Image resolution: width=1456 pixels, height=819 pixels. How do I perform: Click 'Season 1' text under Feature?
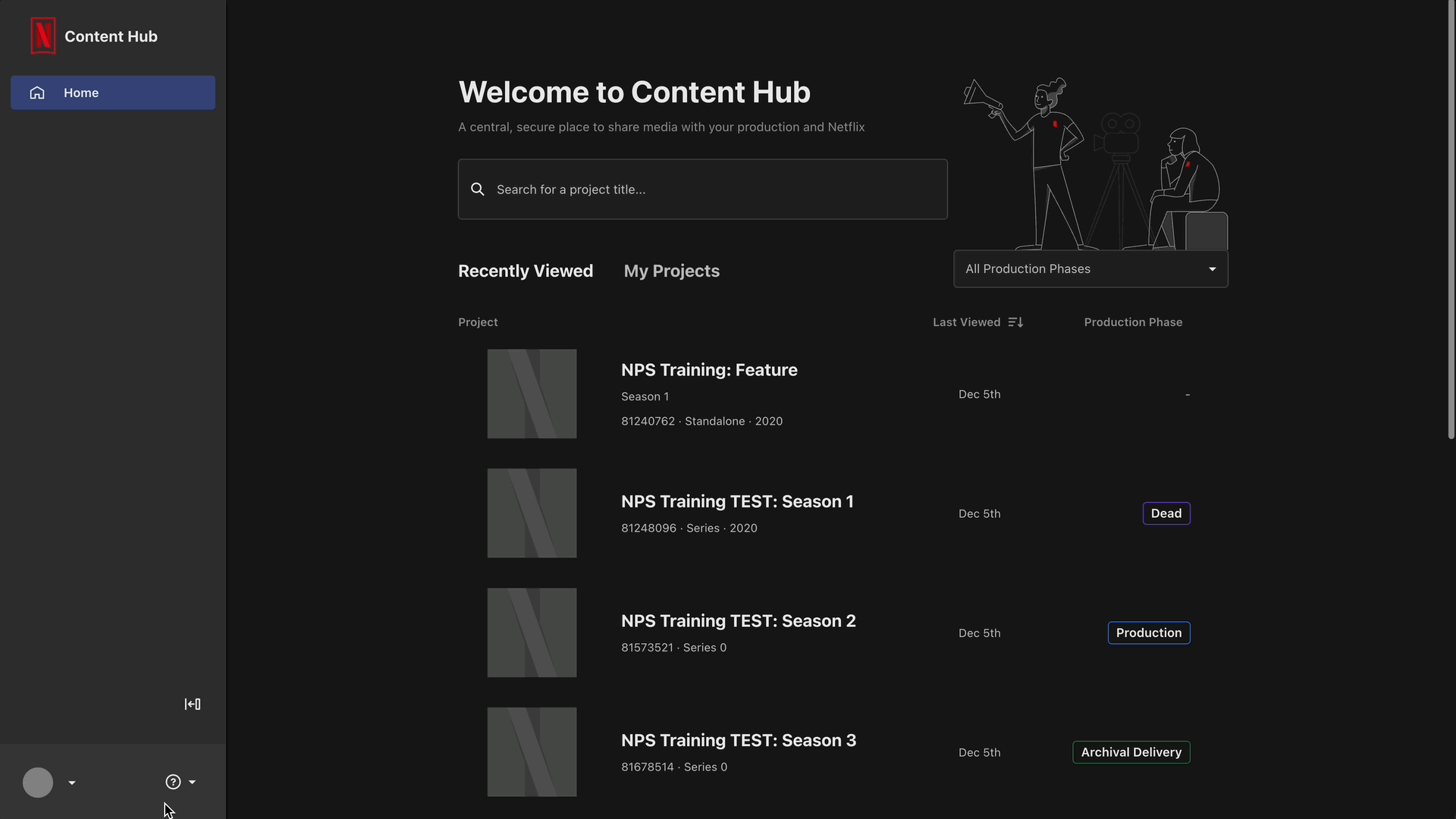click(x=645, y=397)
